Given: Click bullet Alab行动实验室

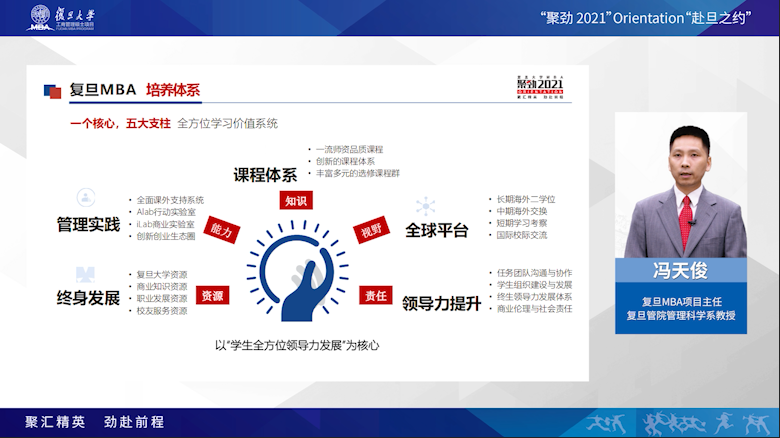Looking at the screenshot, I should [166, 212].
